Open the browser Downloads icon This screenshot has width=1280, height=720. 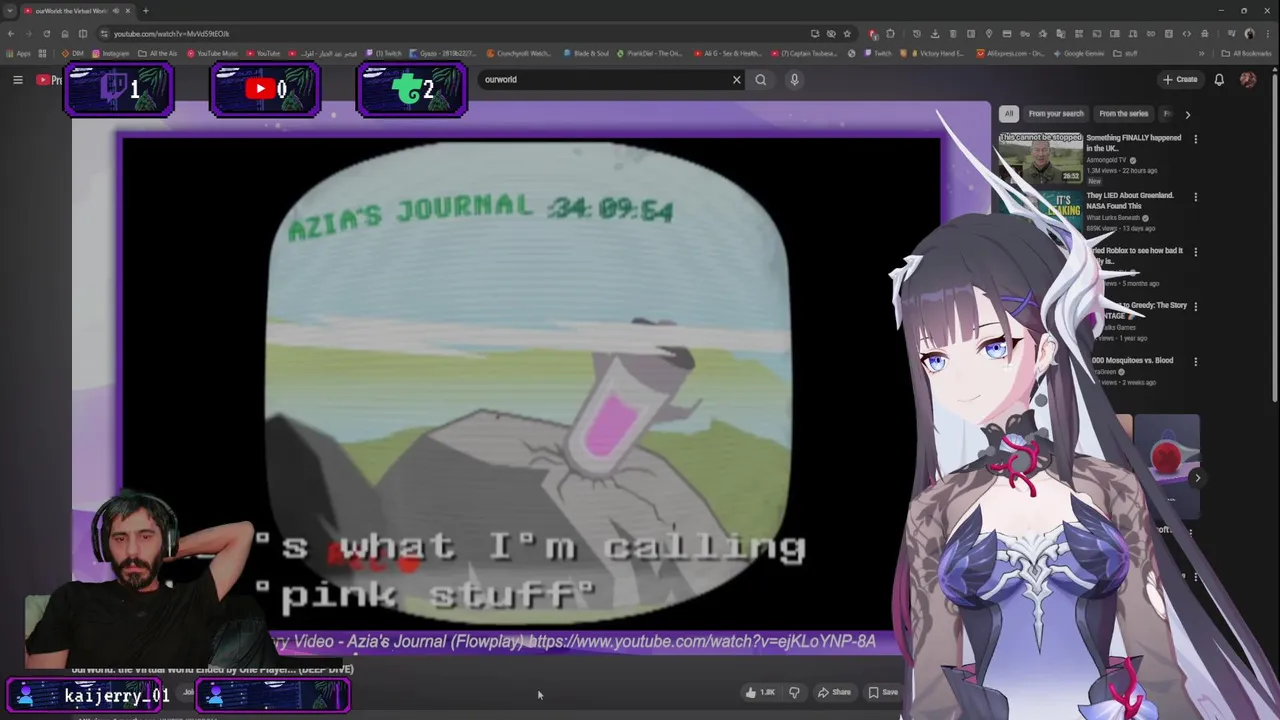pyautogui.click(x=934, y=33)
